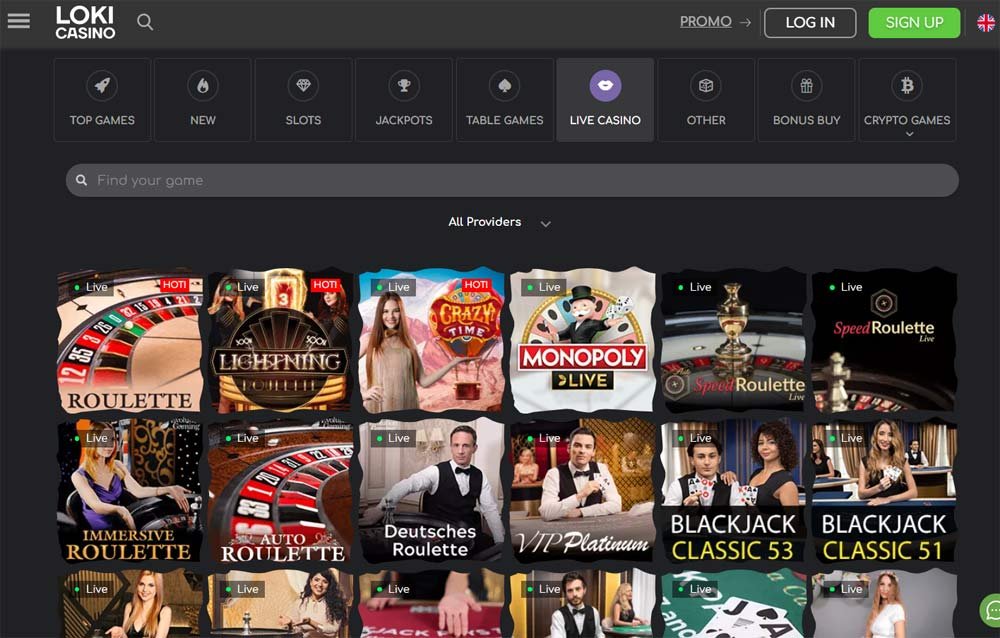Open VIP Platinum table
1000x638 pixels.
click(583, 491)
